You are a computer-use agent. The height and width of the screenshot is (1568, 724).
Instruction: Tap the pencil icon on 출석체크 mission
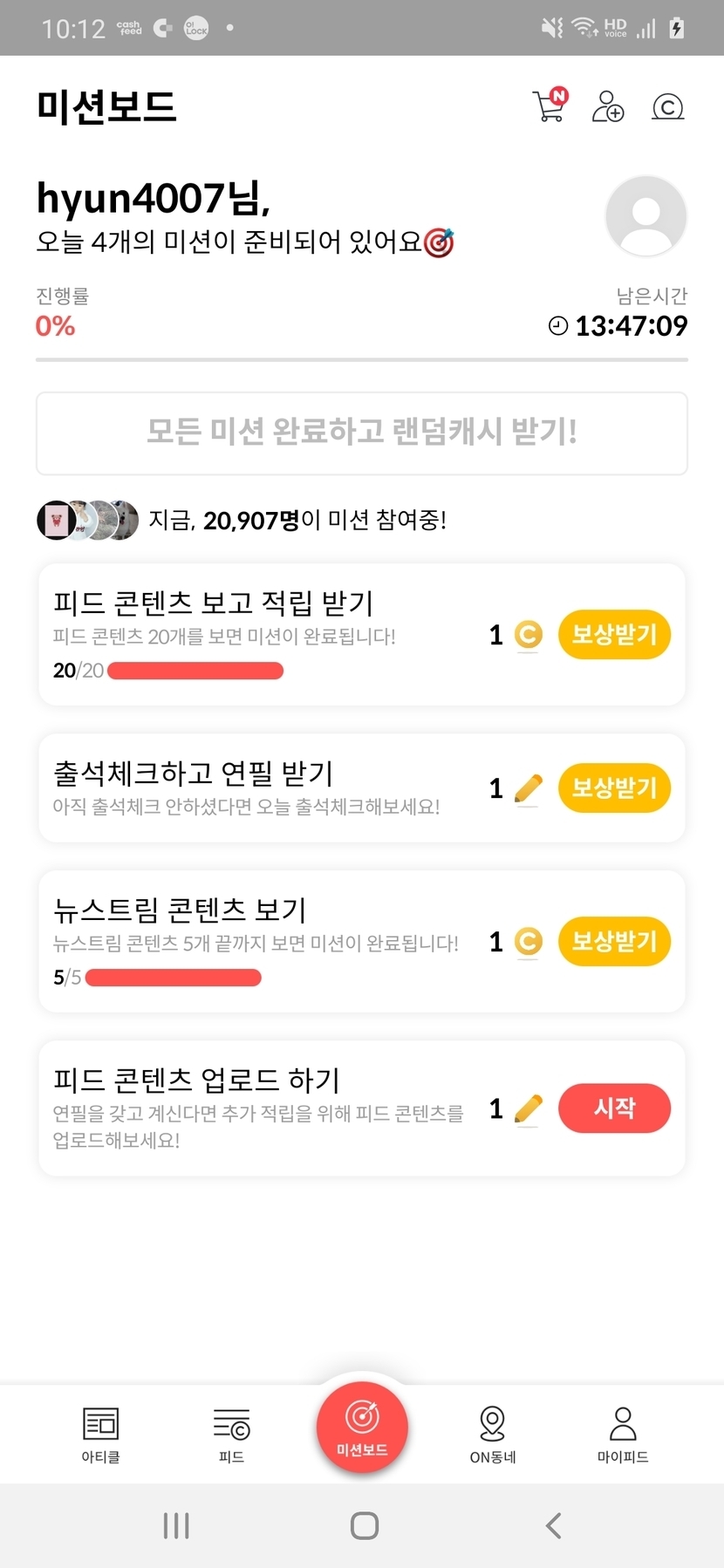click(528, 787)
